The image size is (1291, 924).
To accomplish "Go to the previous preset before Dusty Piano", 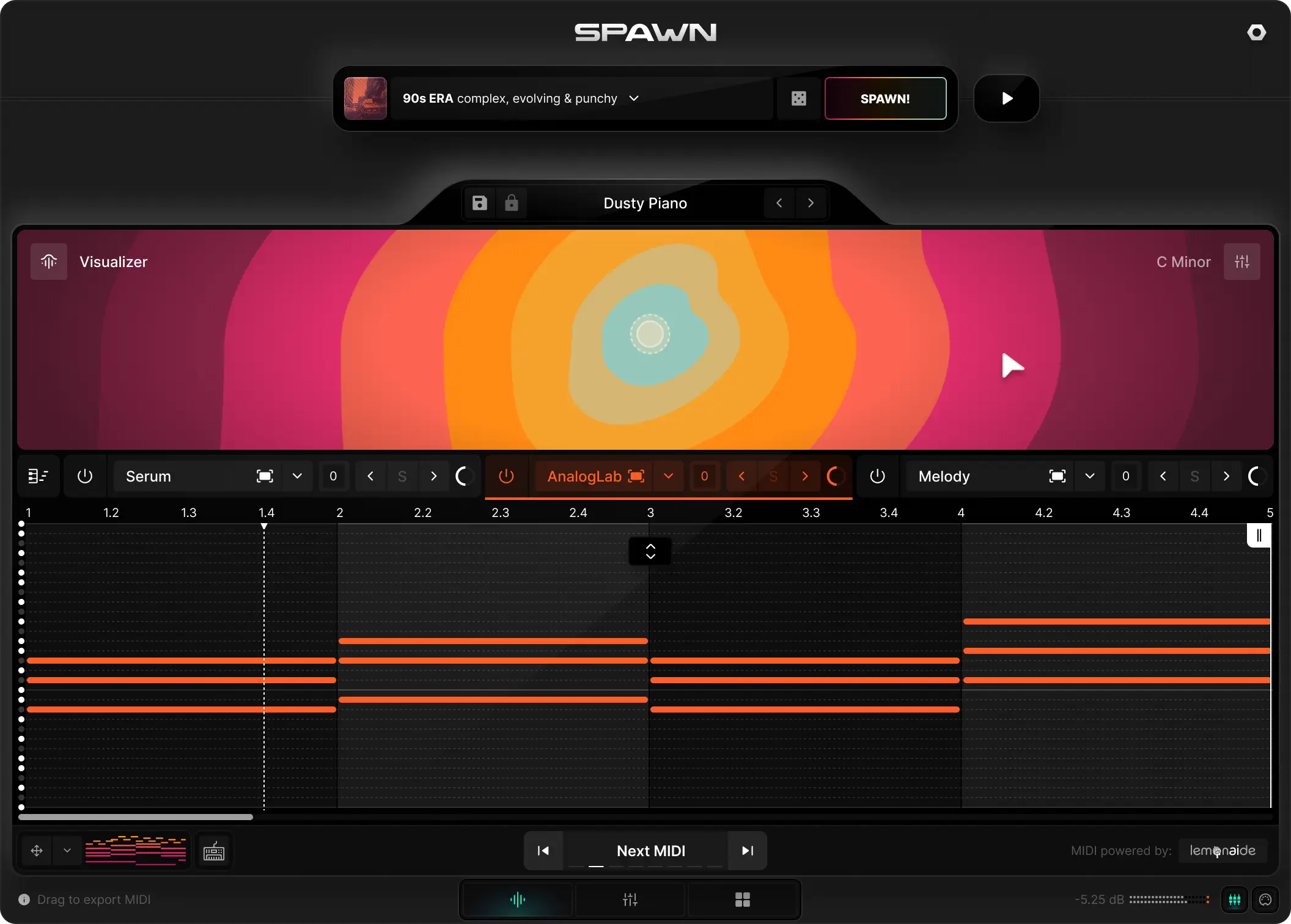I will (x=779, y=203).
